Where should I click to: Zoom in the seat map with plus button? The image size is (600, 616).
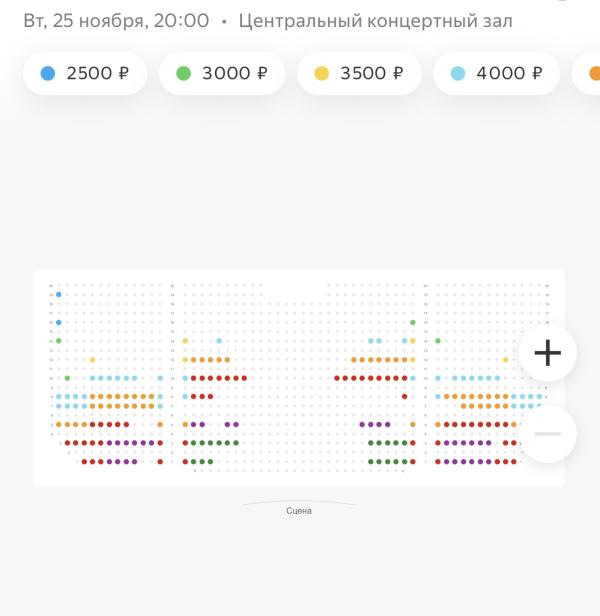pyautogui.click(x=547, y=353)
